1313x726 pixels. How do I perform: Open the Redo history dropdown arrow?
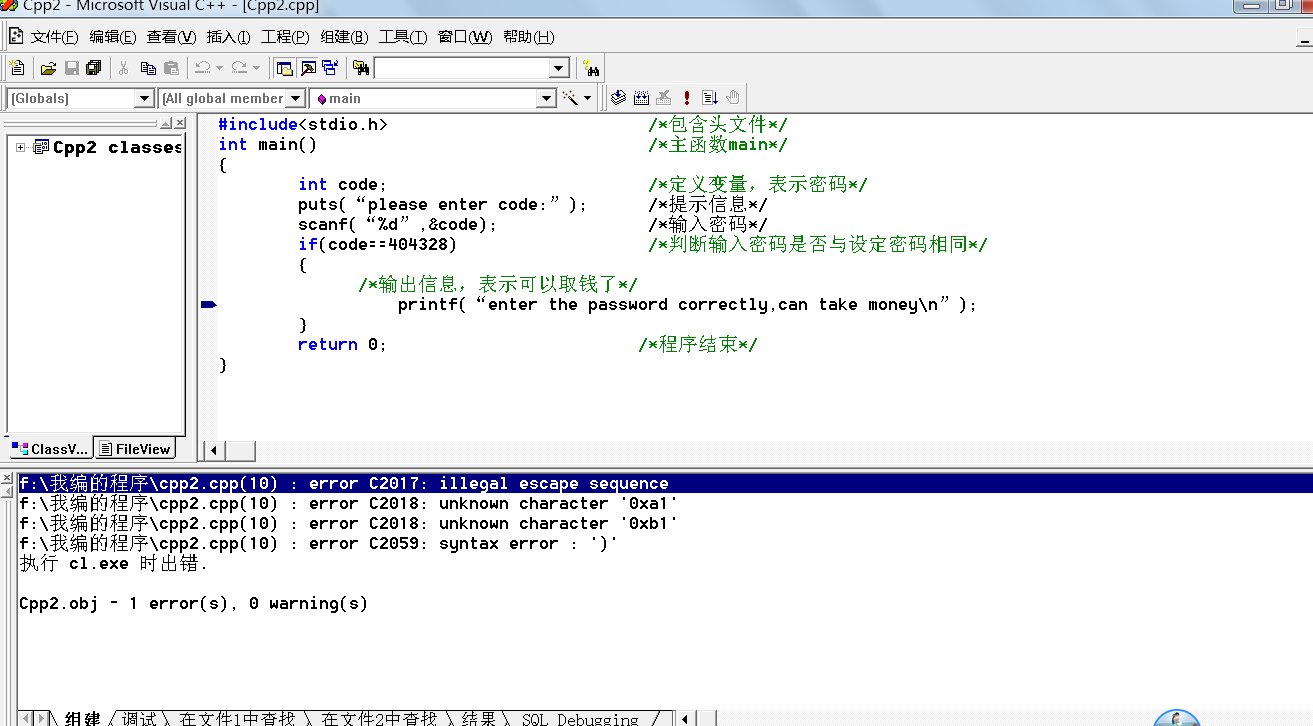coord(256,68)
